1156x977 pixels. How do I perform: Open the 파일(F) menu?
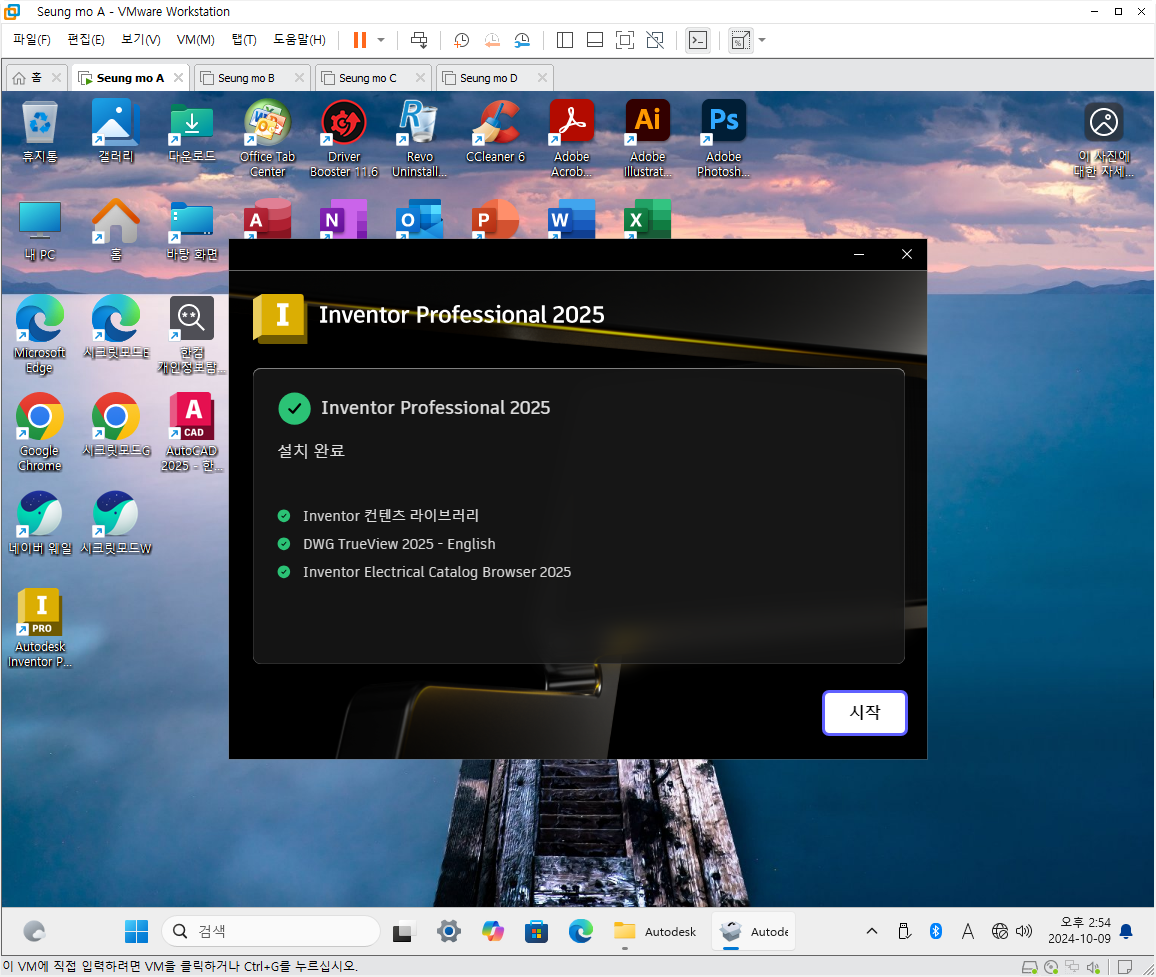[x=32, y=40]
